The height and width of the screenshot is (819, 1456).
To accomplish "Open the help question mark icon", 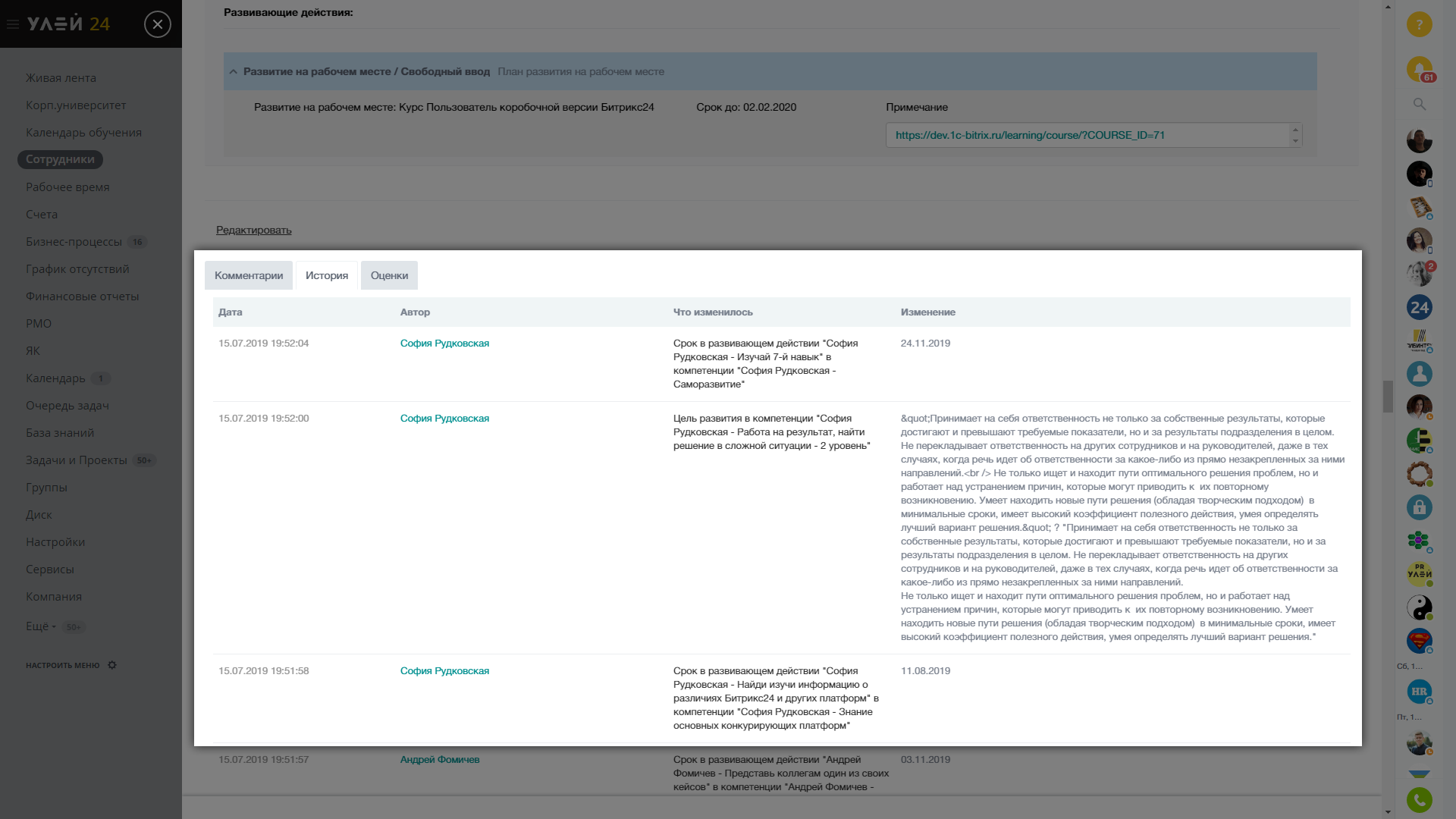I will [1419, 24].
